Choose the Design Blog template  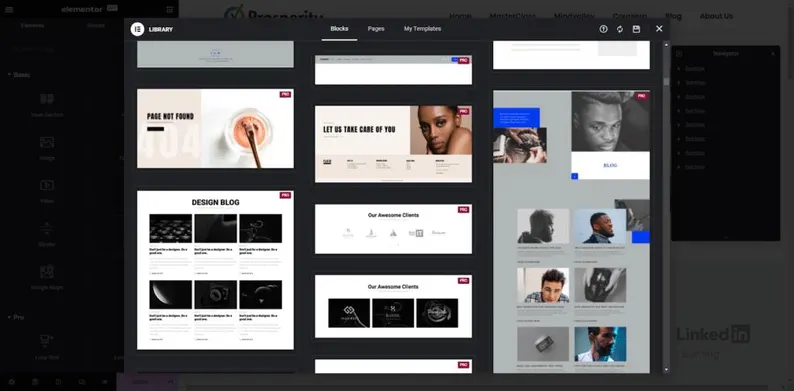215,270
